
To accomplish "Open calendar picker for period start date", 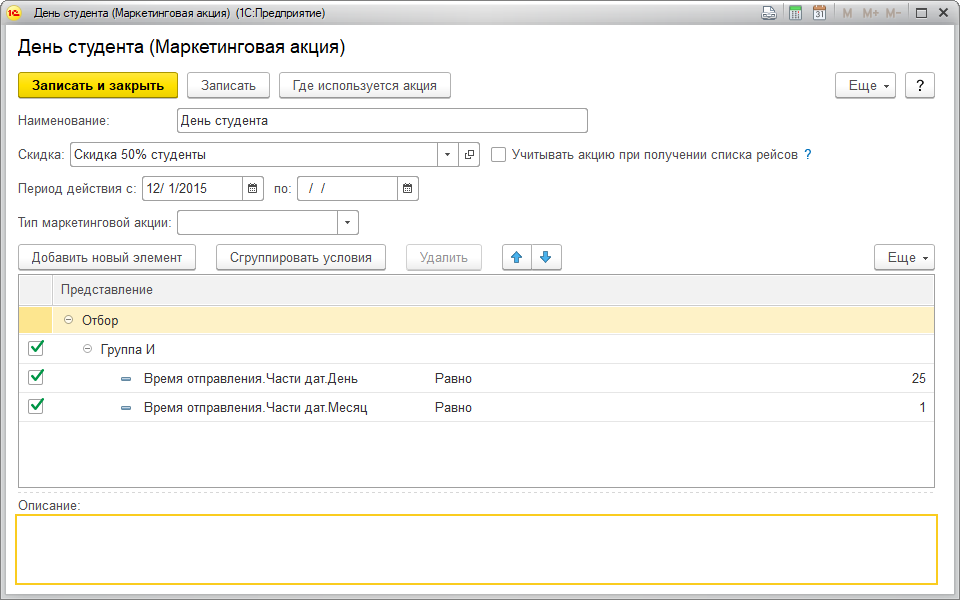I will click(253, 188).
